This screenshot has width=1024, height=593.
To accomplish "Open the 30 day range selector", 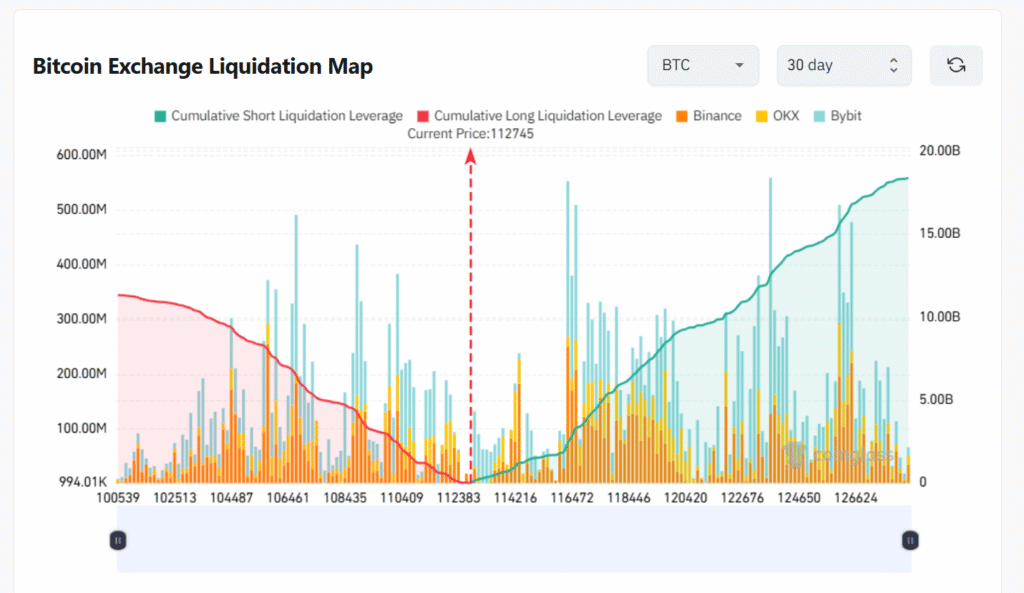I will point(843,65).
